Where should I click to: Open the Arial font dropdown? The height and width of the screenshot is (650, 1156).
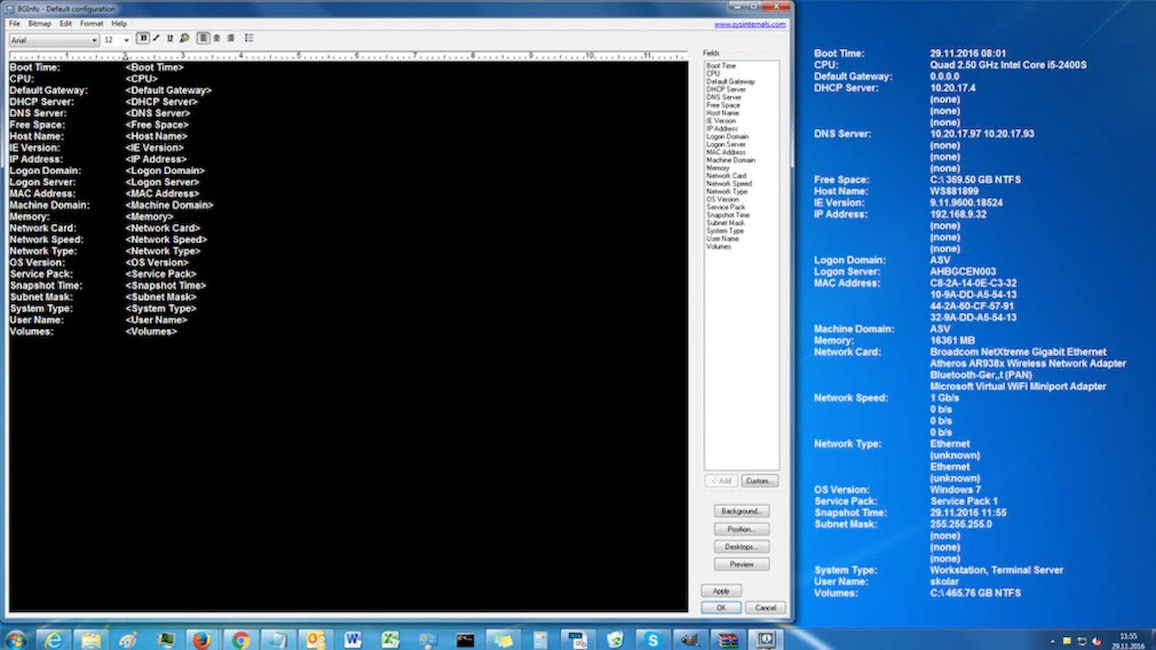click(95, 39)
